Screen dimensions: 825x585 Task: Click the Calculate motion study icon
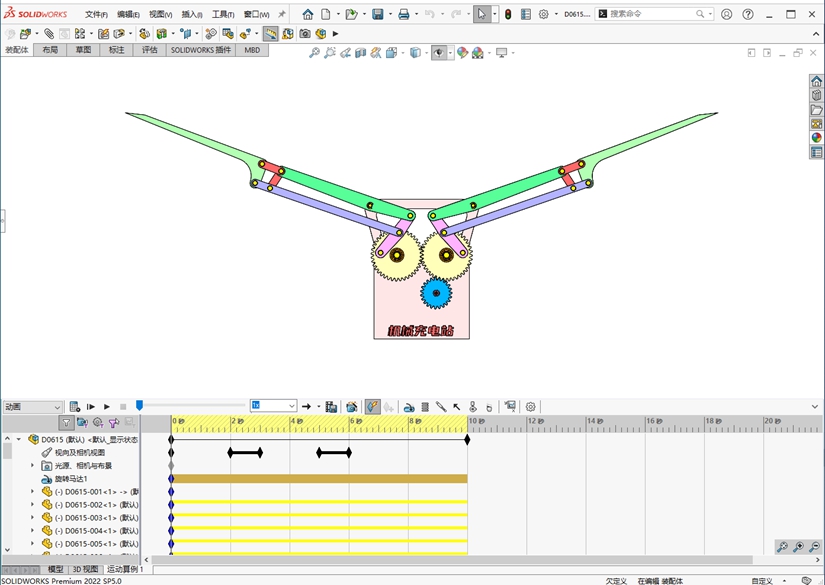[75, 407]
